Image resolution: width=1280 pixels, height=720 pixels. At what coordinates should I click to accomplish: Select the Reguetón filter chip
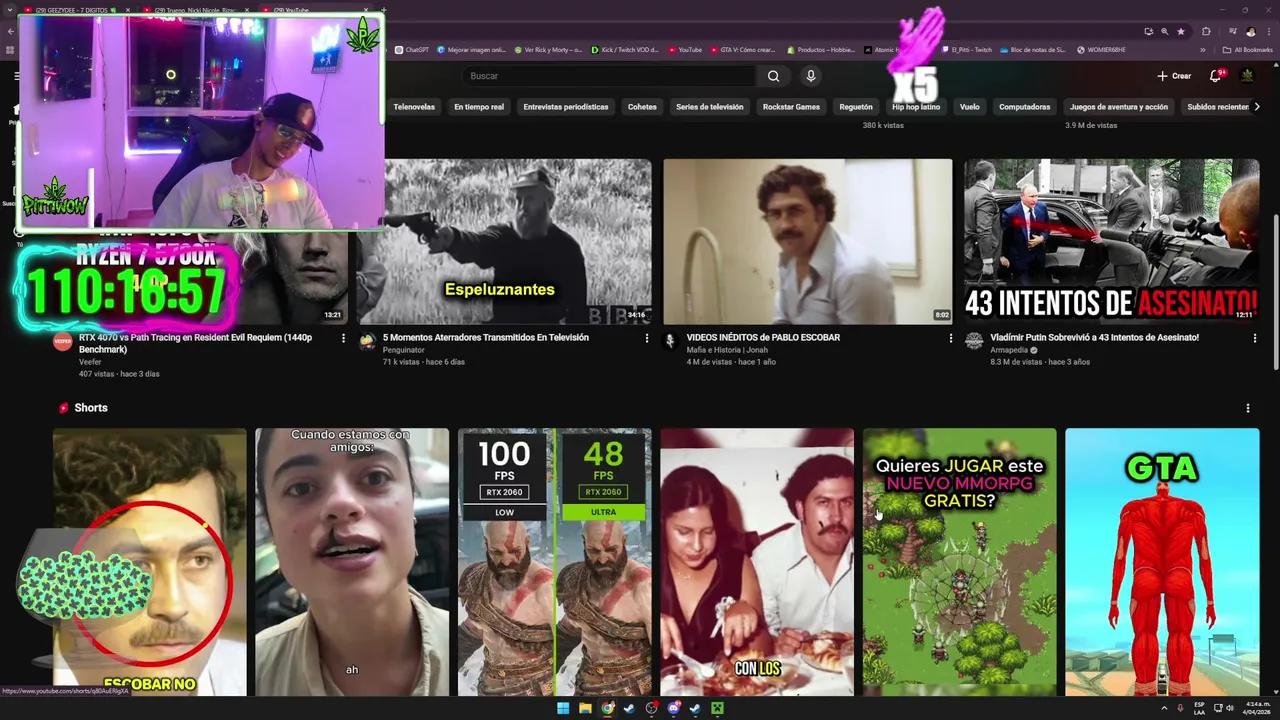(856, 107)
